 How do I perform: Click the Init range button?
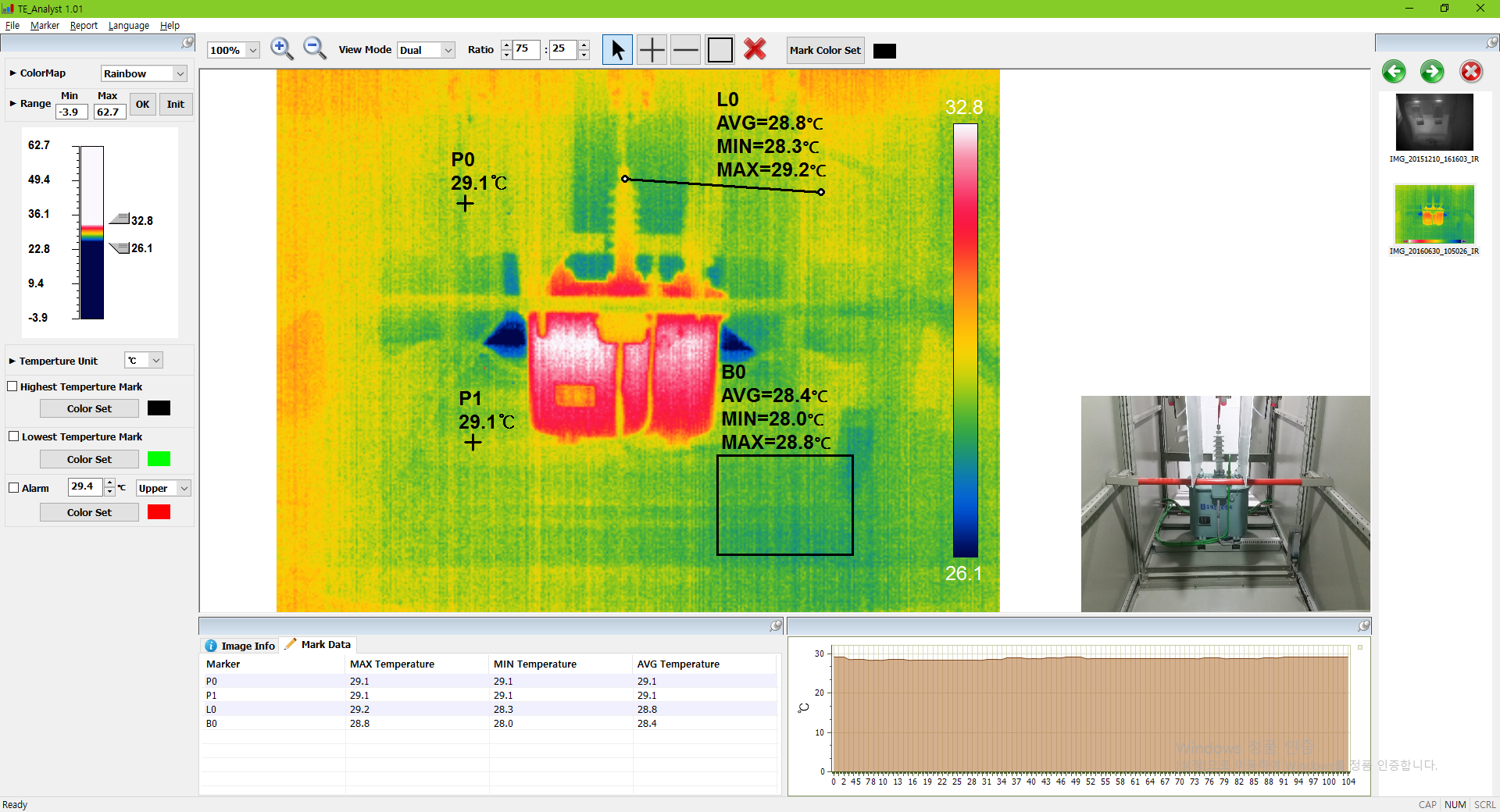coord(176,105)
